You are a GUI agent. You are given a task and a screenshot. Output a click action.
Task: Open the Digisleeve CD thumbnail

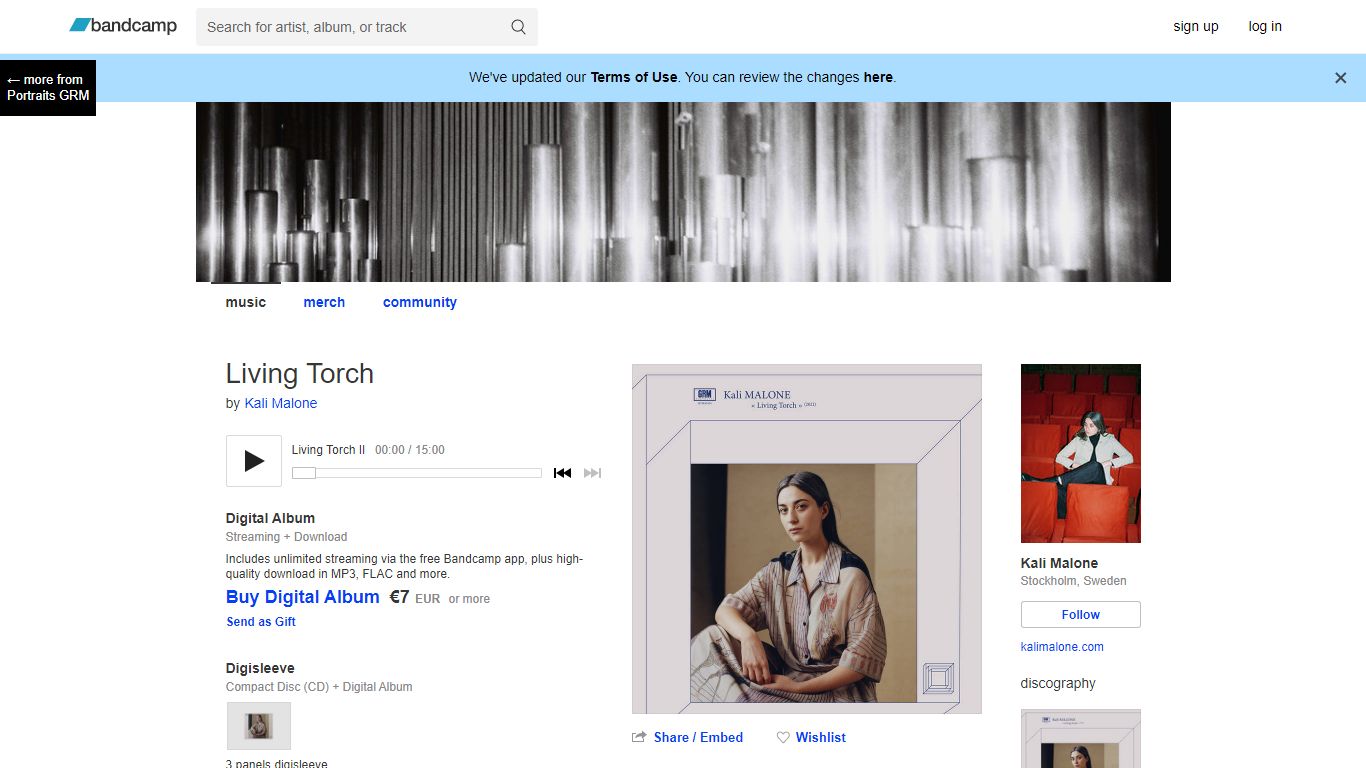(259, 726)
